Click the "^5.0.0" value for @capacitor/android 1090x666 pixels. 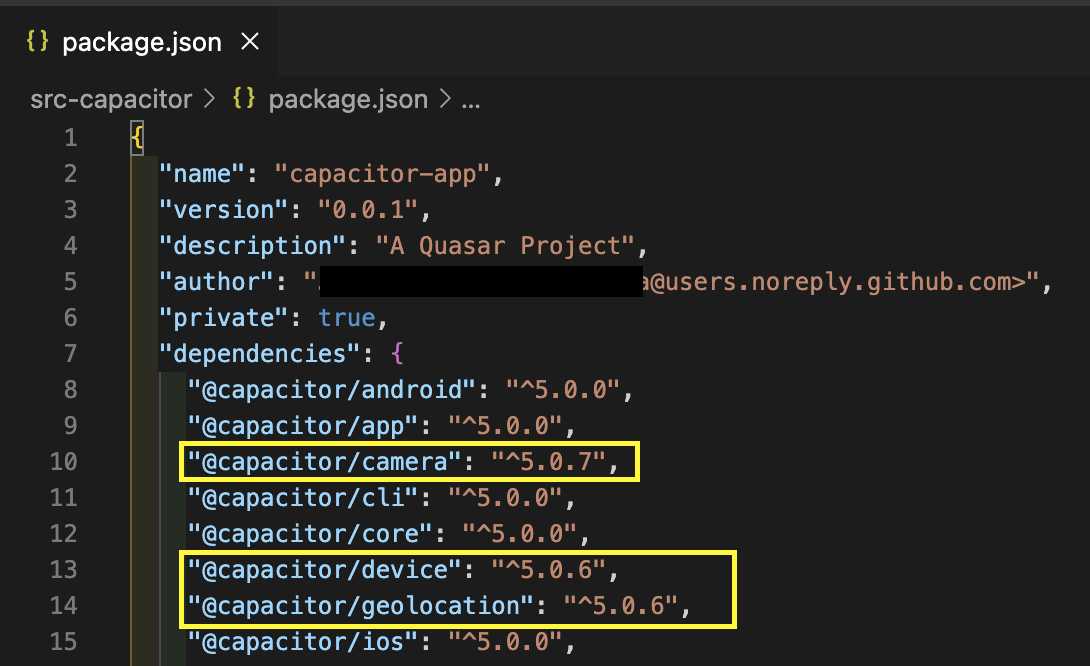562,390
